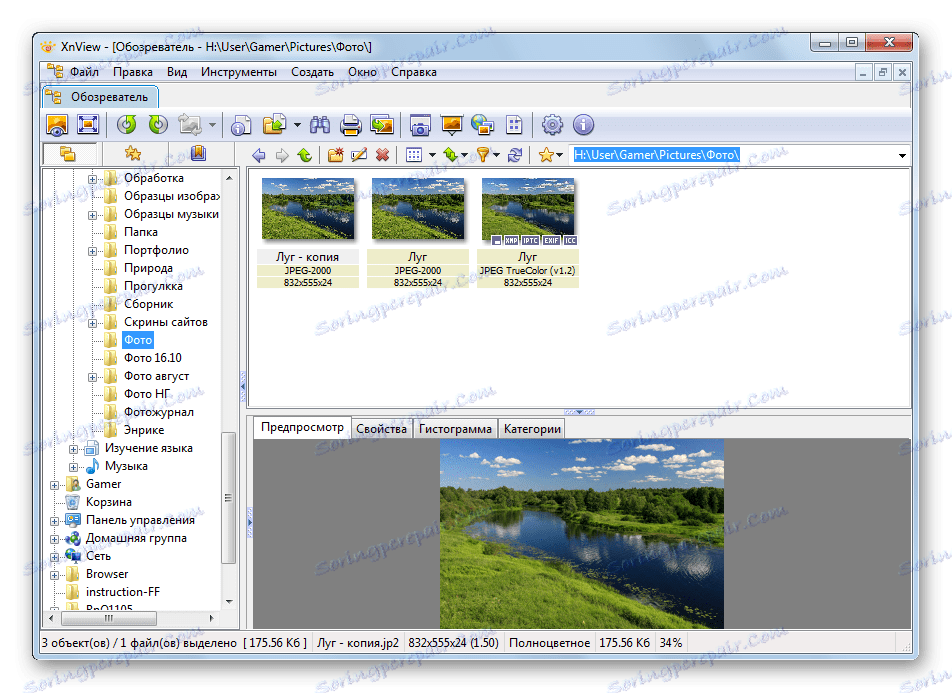Expand the Музыка tree node
Viewport: 952px width, 693px height.
coord(74,467)
